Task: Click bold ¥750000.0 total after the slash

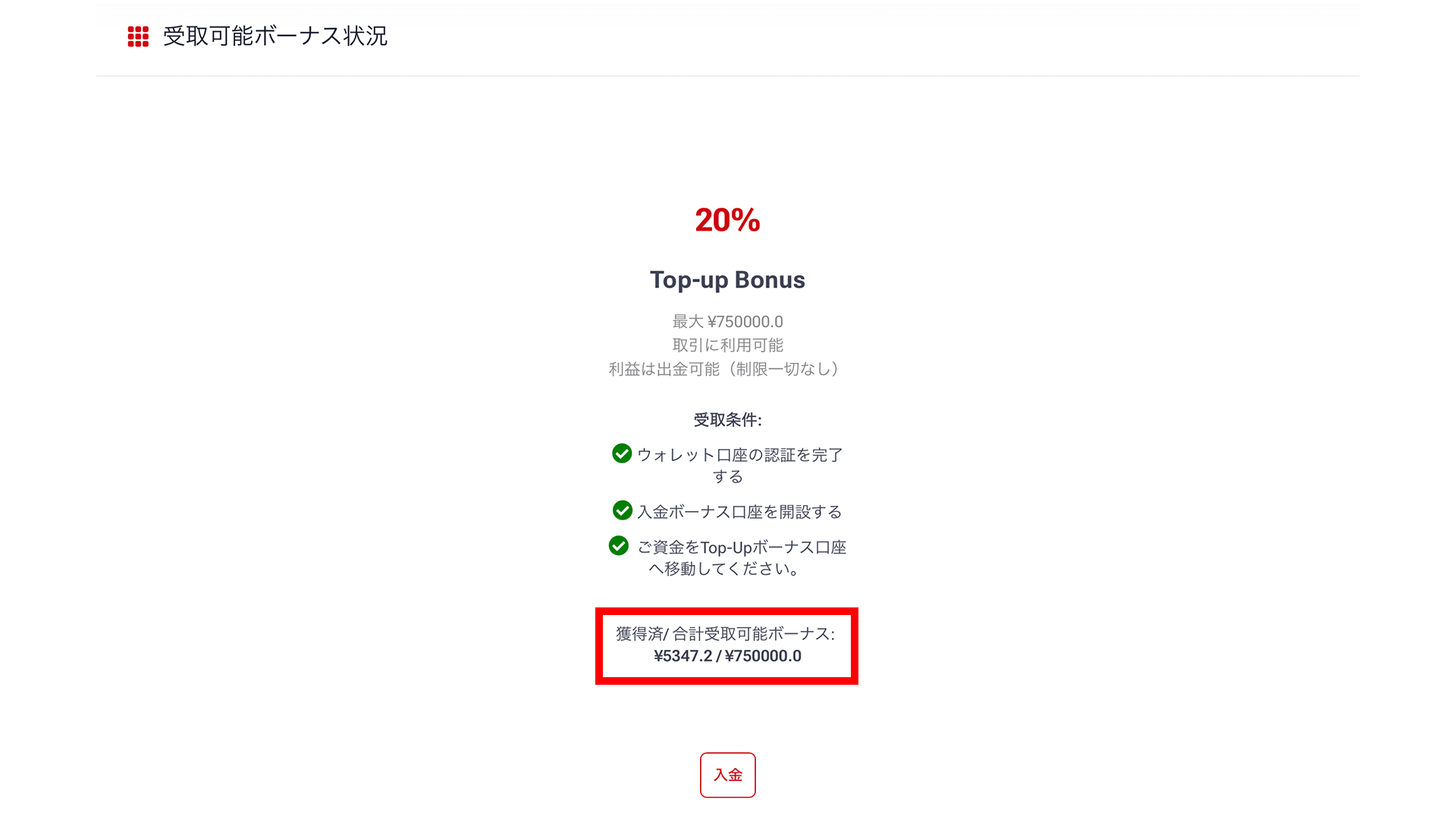Action: click(763, 656)
